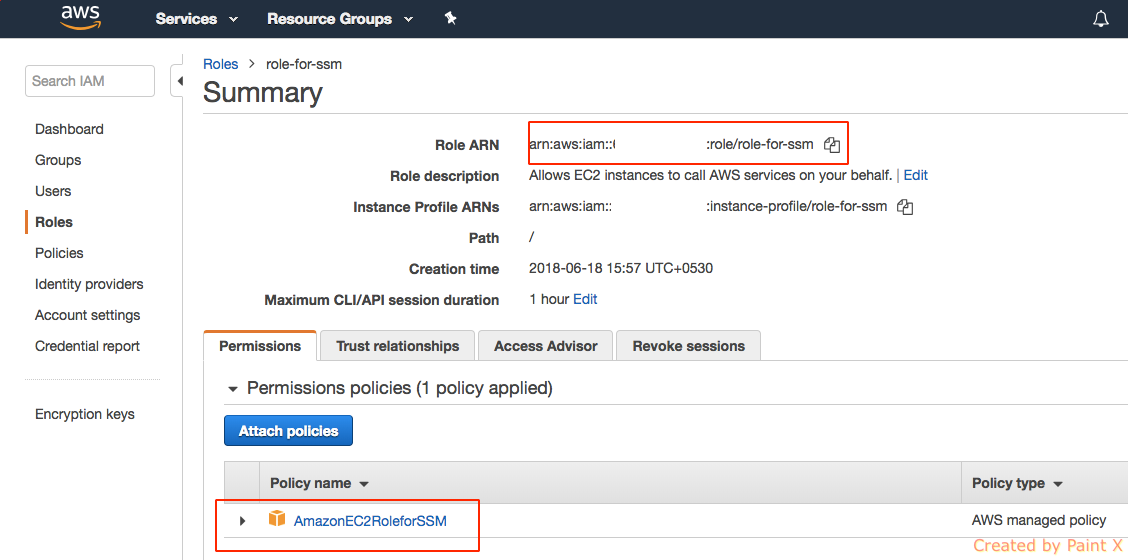Click the AWS logo home icon
The image size is (1128, 560).
pyautogui.click(x=81, y=17)
